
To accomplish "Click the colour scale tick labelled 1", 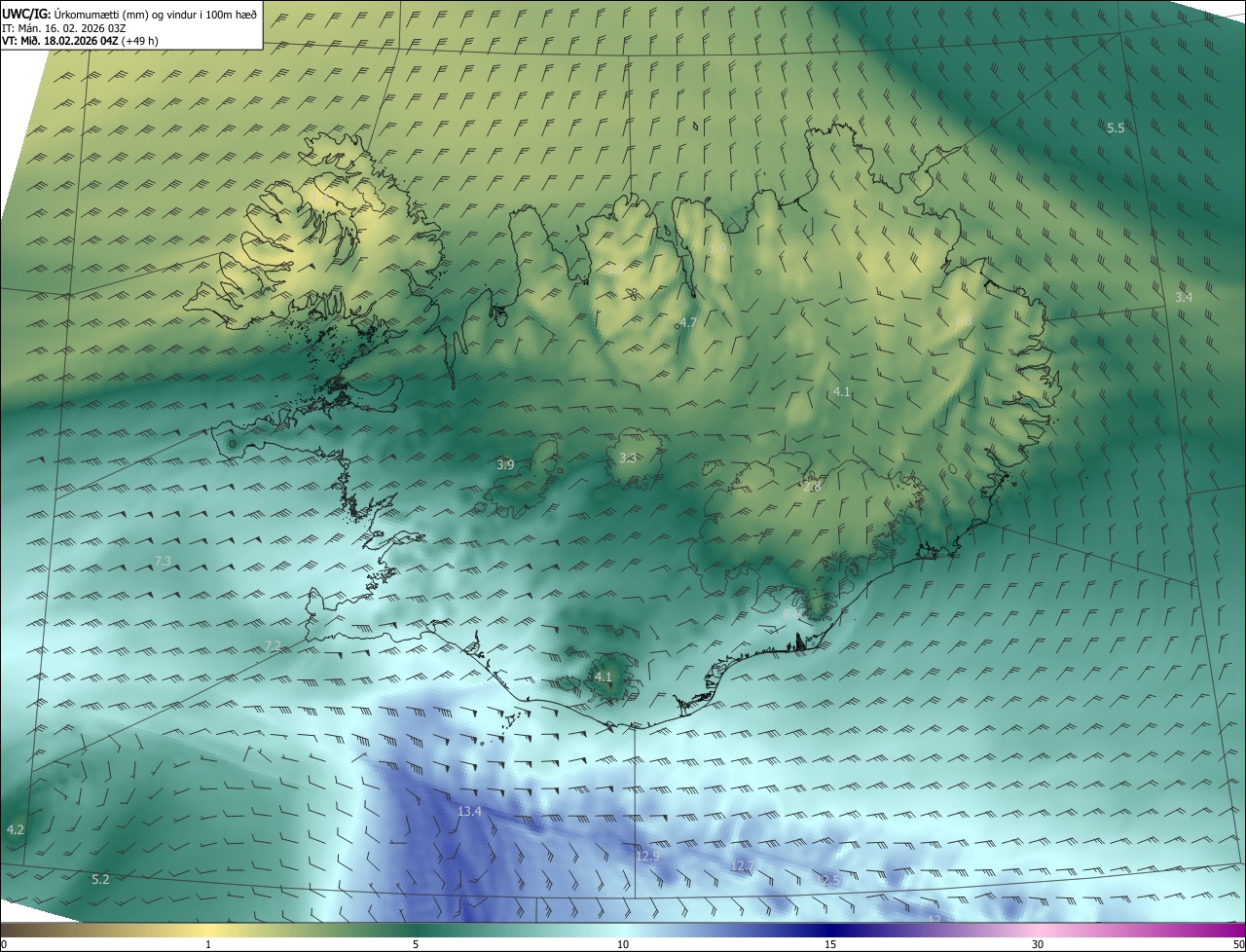I will [x=208, y=944].
